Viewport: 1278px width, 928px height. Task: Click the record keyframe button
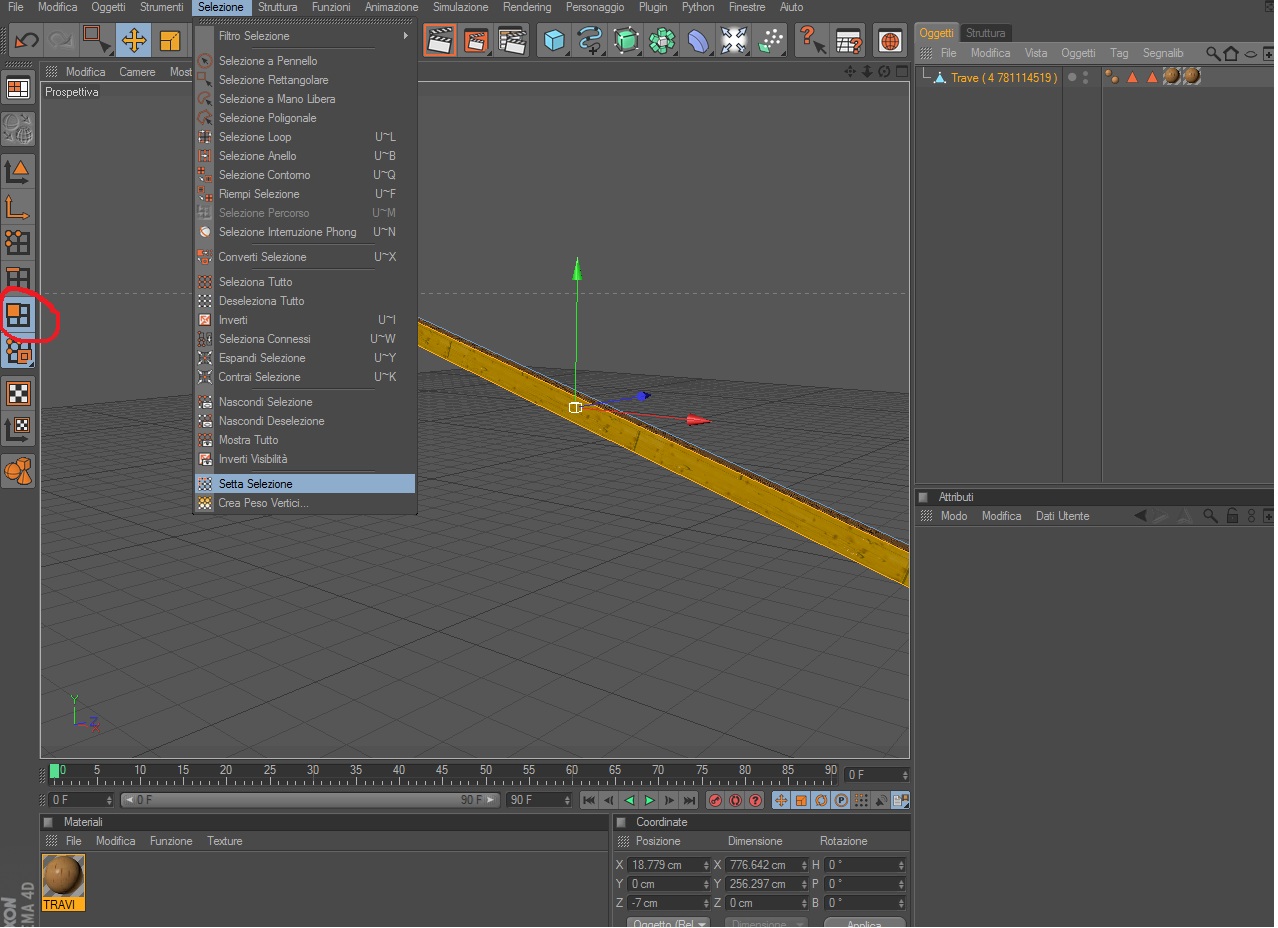(715, 800)
